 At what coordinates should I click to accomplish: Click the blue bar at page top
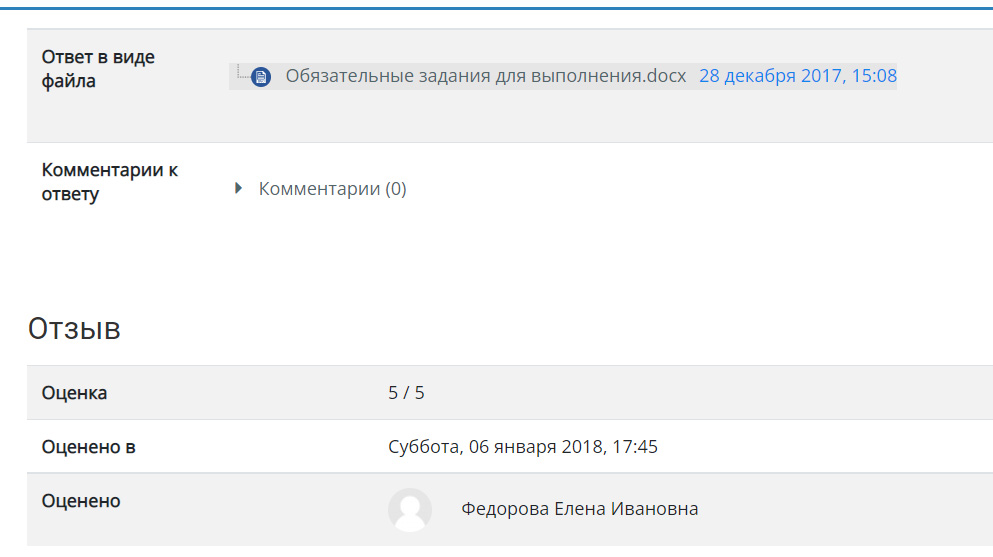(496, 8)
